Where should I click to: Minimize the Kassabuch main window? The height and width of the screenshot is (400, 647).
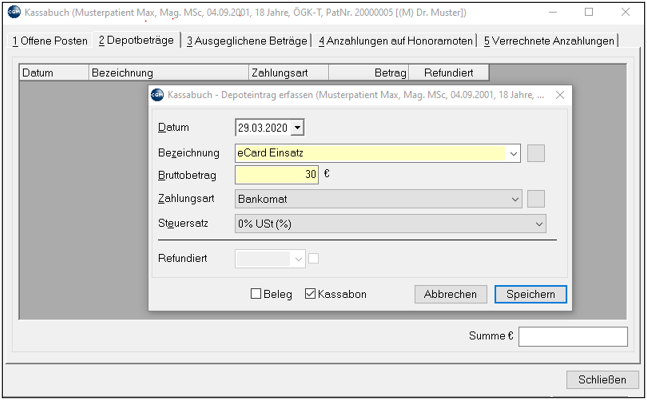(x=553, y=12)
